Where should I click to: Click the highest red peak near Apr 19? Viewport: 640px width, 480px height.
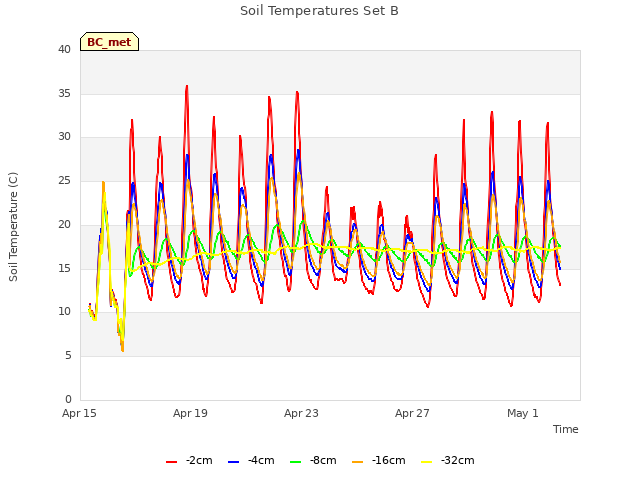[187, 87]
